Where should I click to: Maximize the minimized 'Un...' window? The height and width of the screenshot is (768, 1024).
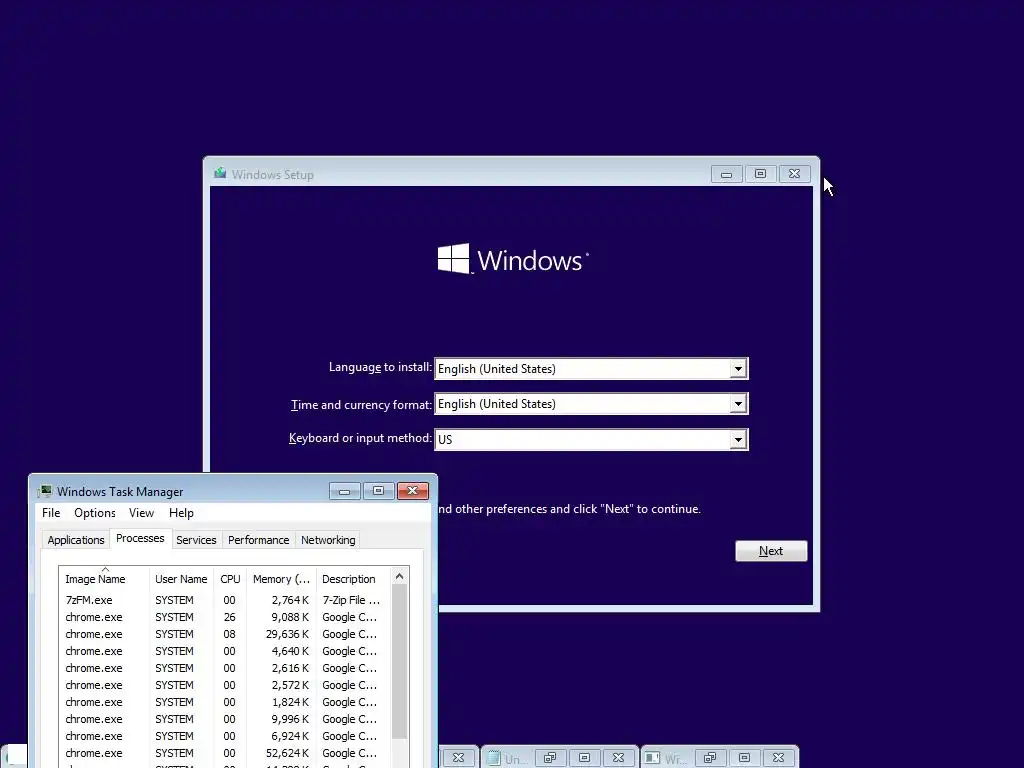[584, 758]
